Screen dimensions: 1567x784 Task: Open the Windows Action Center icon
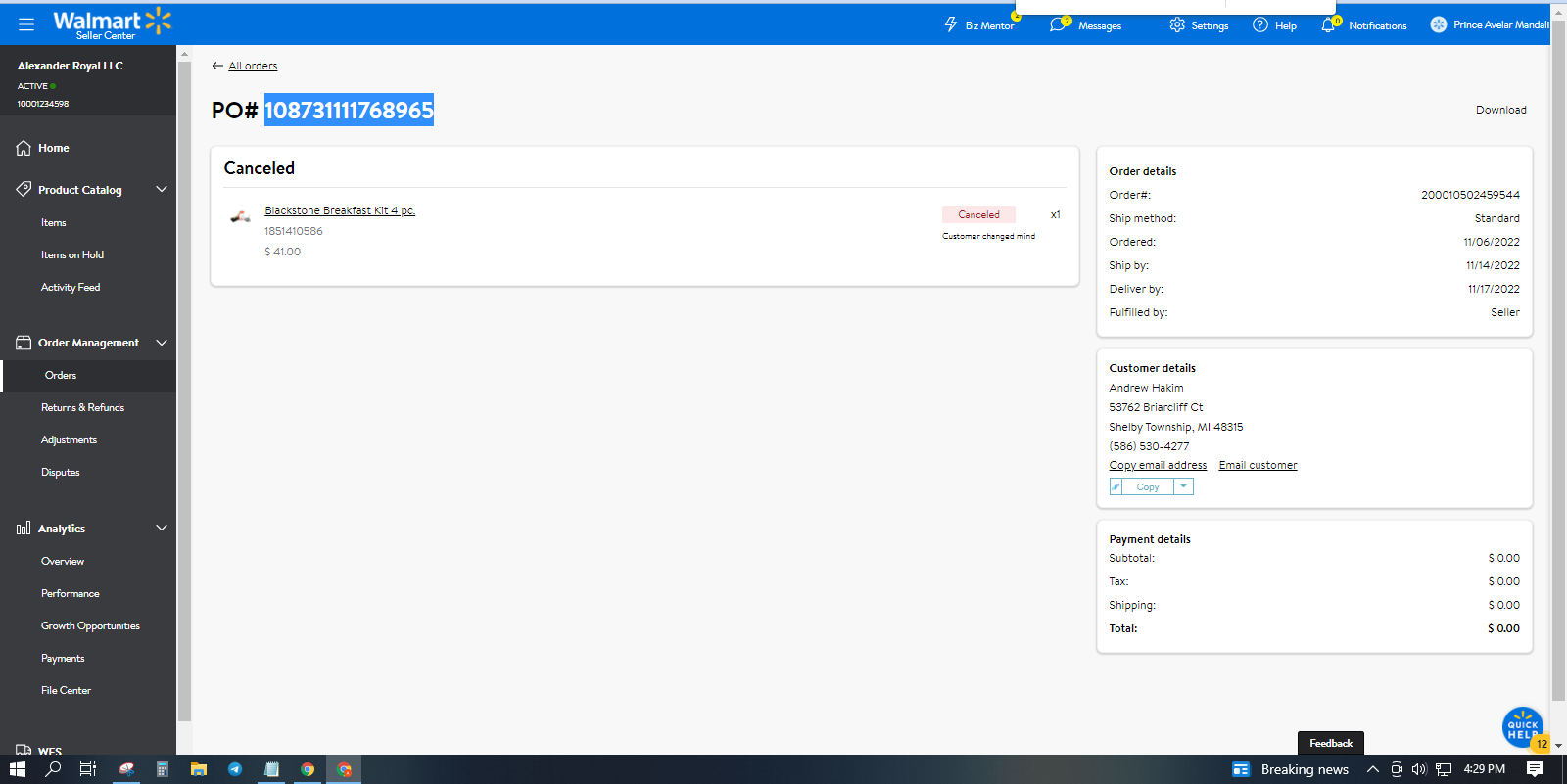[1535, 769]
